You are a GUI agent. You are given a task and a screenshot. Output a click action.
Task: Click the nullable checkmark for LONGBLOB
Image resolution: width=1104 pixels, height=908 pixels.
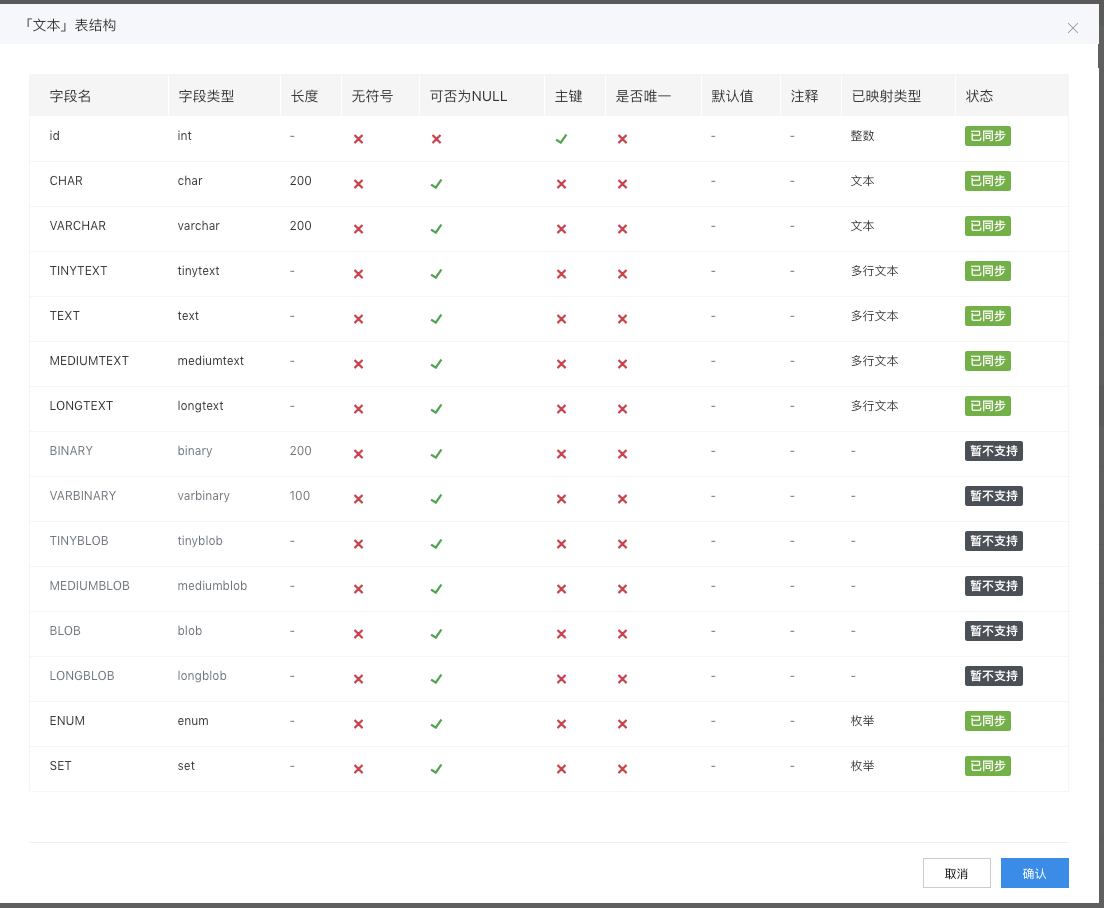[x=436, y=679]
